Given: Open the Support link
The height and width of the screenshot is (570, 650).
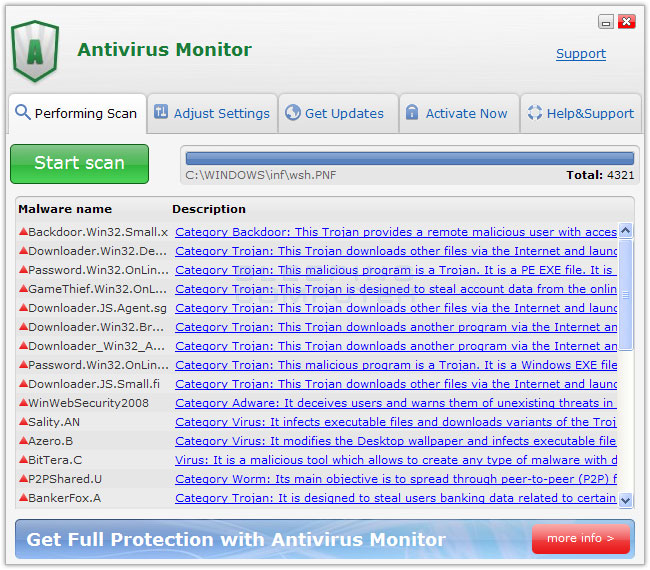Looking at the screenshot, I should pos(581,53).
